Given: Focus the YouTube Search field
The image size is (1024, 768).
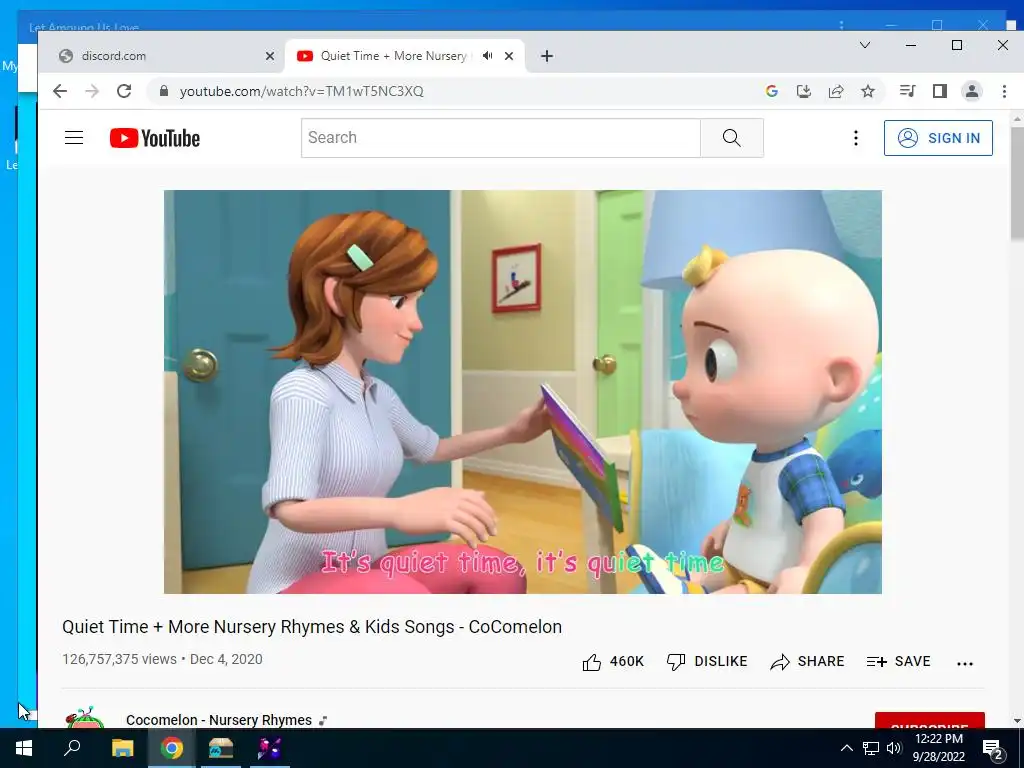Looking at the screenshot, I should (500, 138).
